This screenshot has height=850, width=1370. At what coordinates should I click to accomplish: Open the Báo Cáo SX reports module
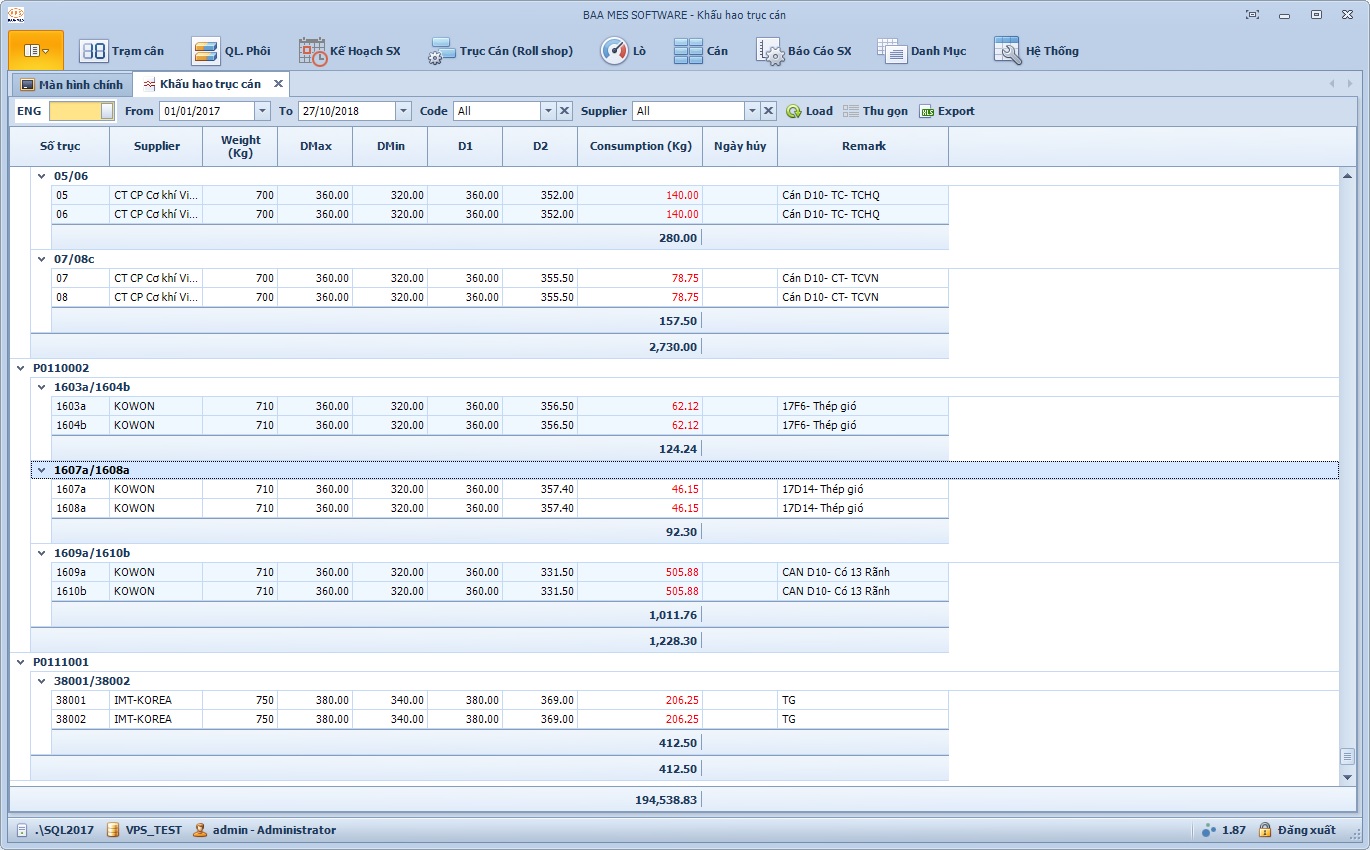[x=804, y=51]
